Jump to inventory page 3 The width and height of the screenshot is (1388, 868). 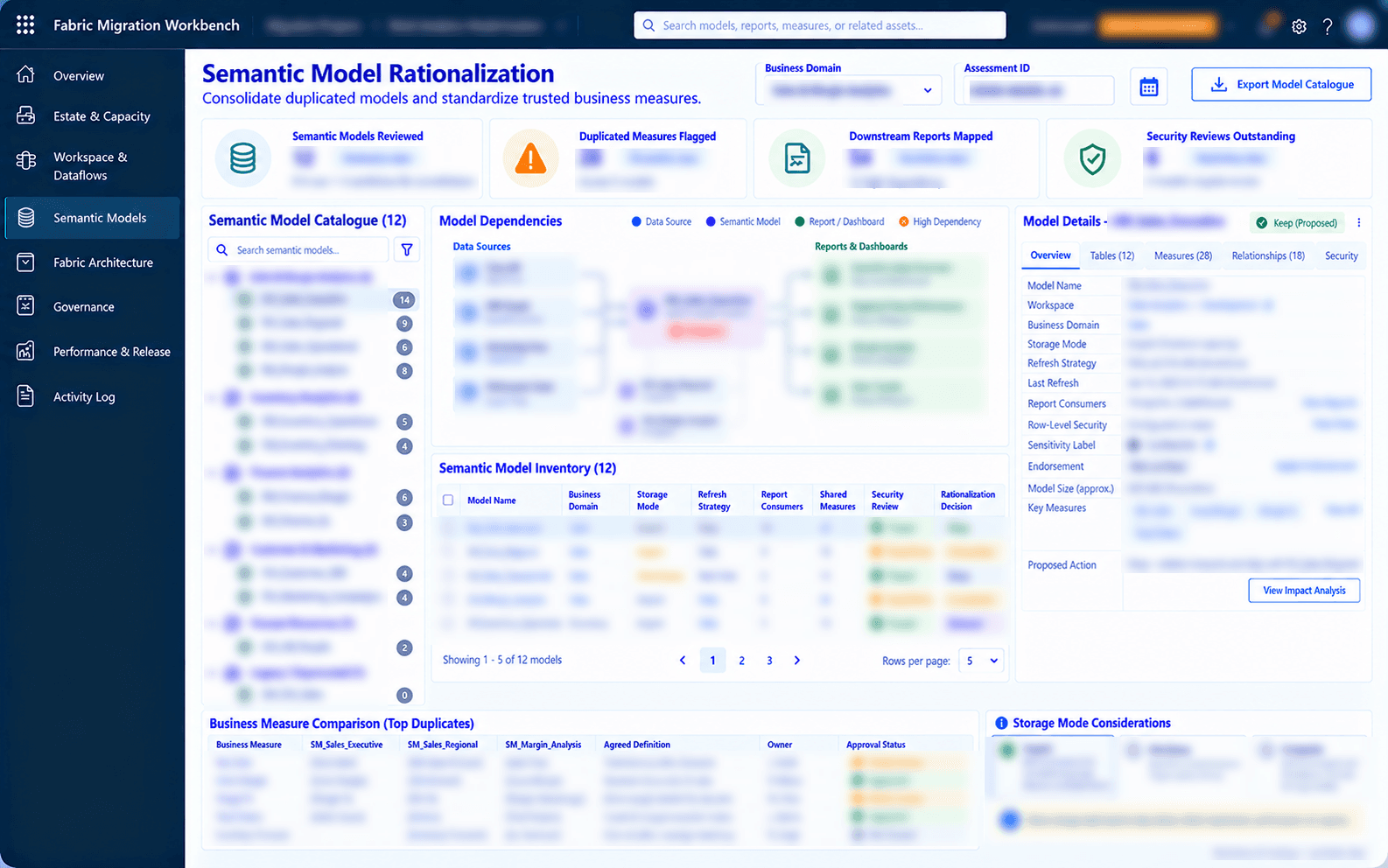pos(769,661)
